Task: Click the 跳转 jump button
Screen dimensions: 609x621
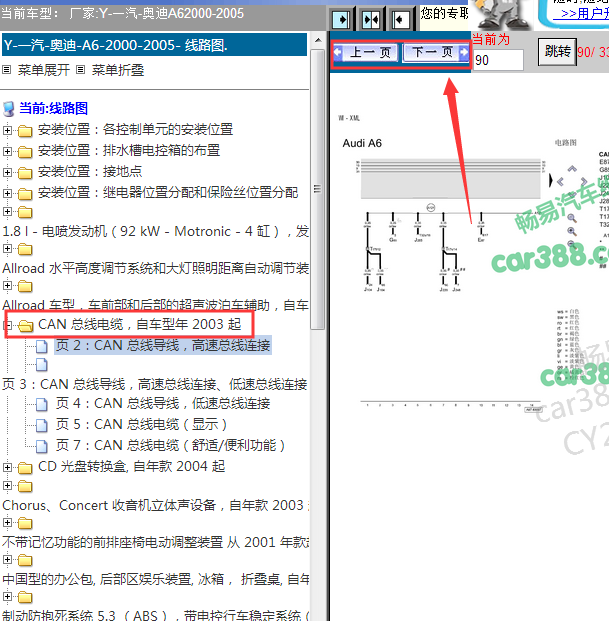Action: 557,51
